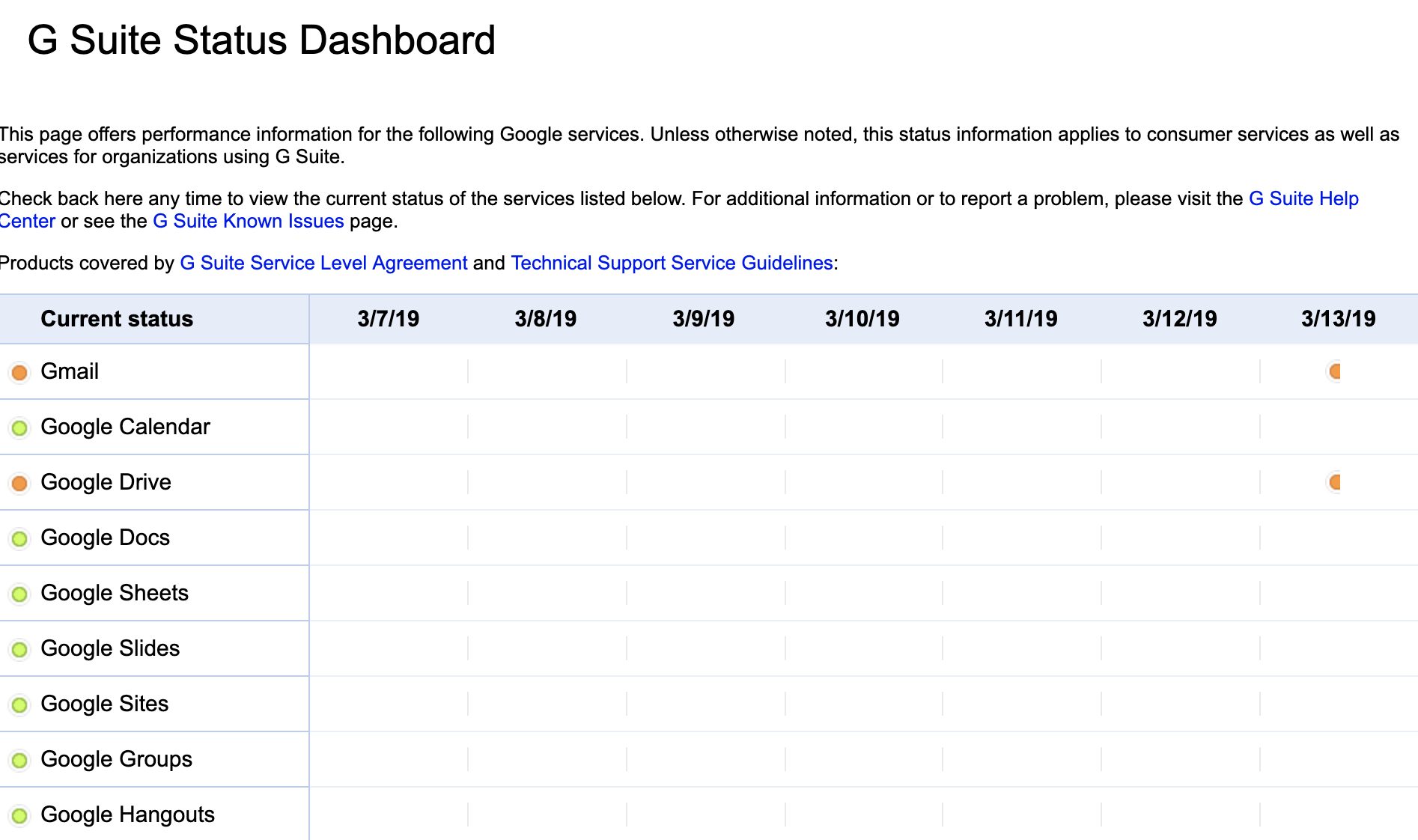
Task: Open the G Suite Help Center link
Action: pos(1303,198)
